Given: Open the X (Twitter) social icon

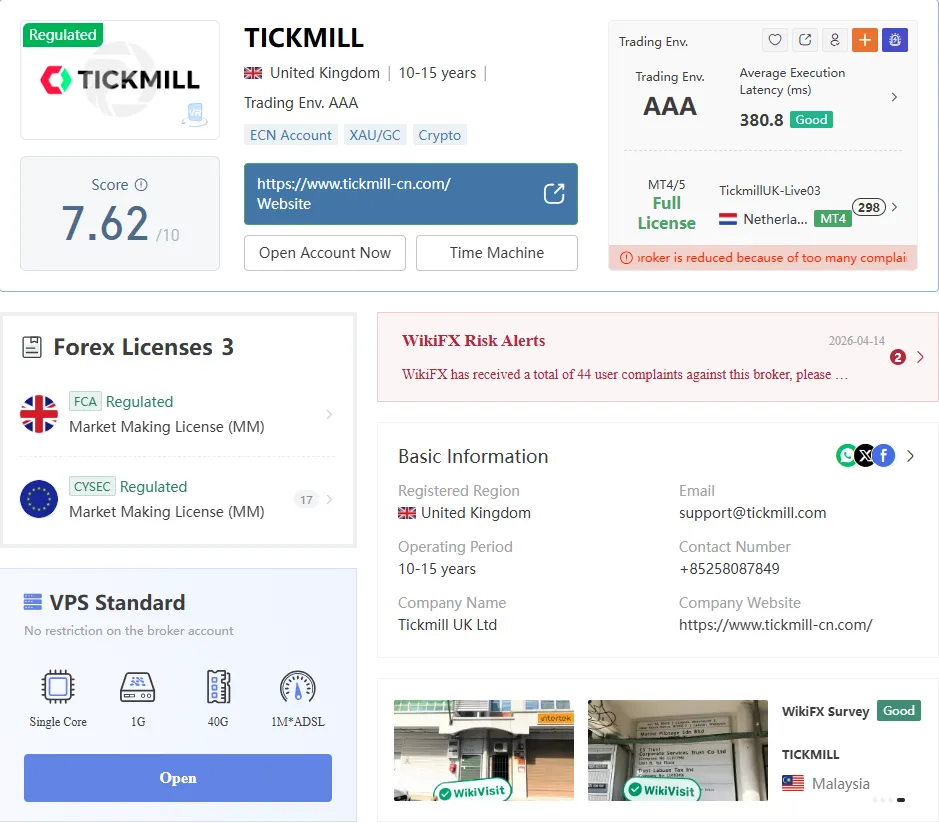Looking at the screenshot, I should click(x=865, y=456).
